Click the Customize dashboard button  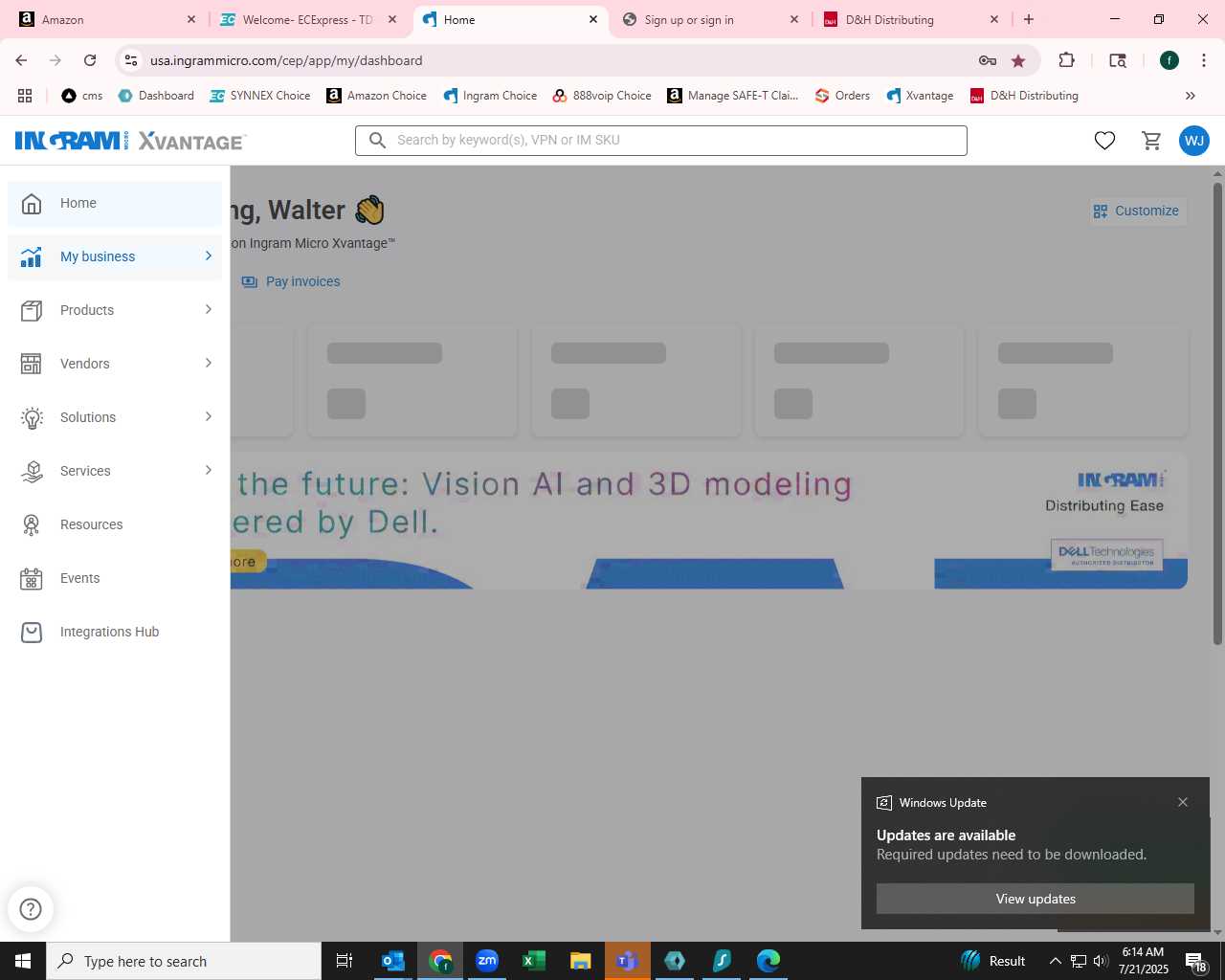(x=1137, y=211)
